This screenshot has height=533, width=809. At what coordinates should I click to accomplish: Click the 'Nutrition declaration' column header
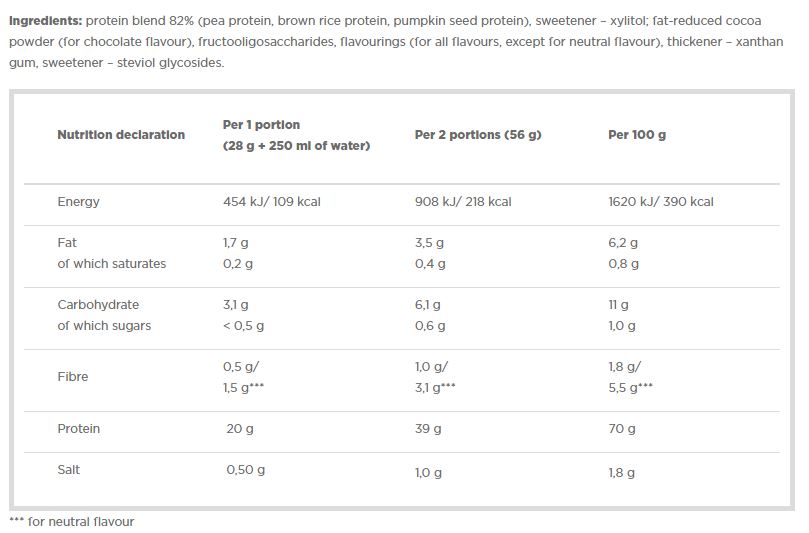(121, 135)
